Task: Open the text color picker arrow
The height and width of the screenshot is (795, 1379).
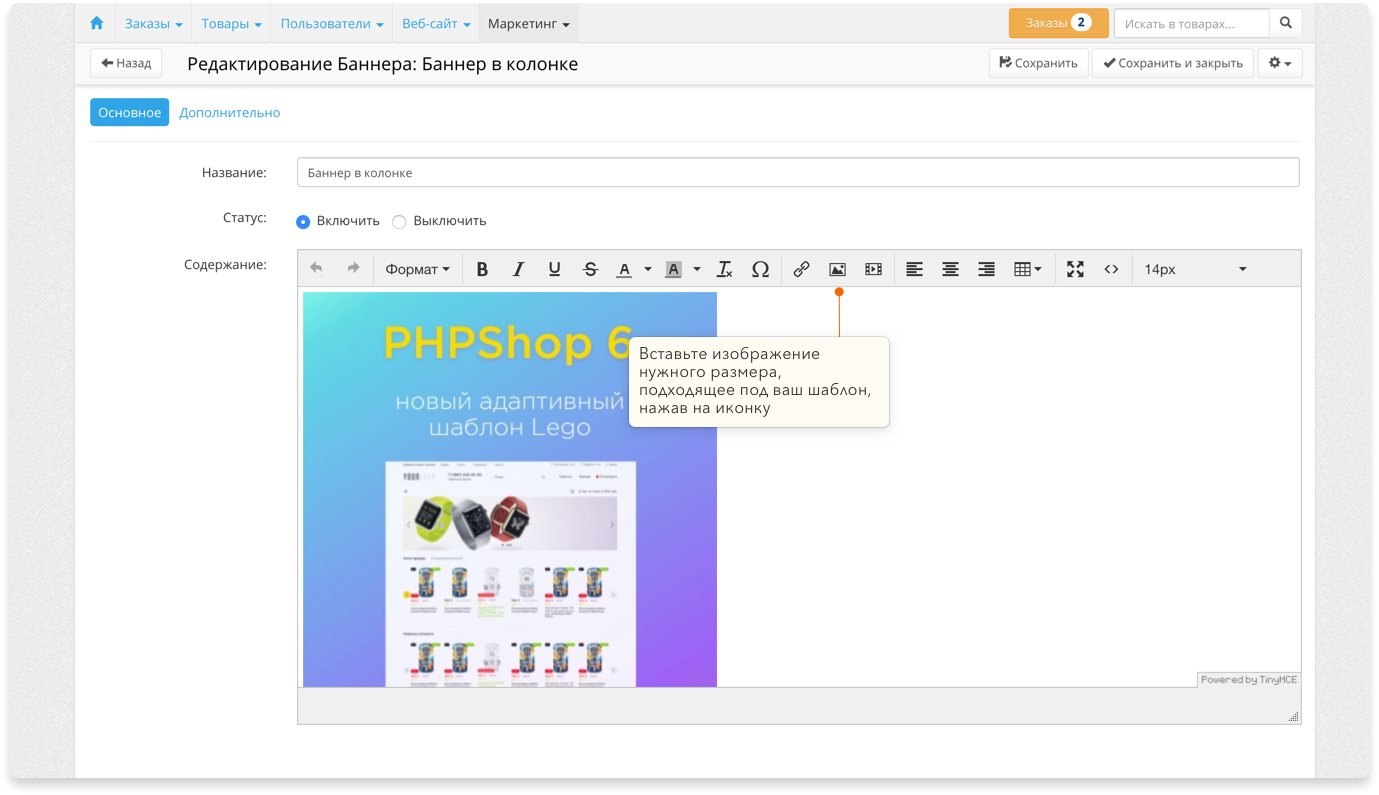Action: click(x=648, y=269)
